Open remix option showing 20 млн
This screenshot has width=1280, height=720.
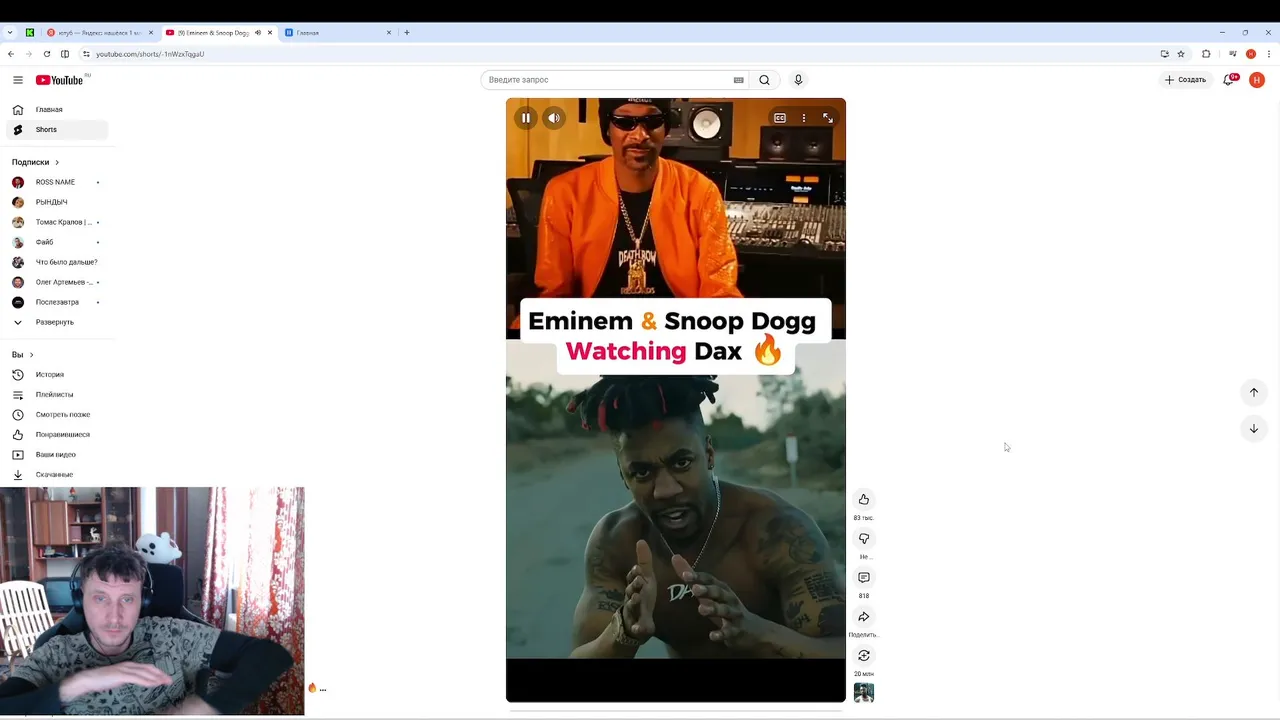click(x=864, y=656)
